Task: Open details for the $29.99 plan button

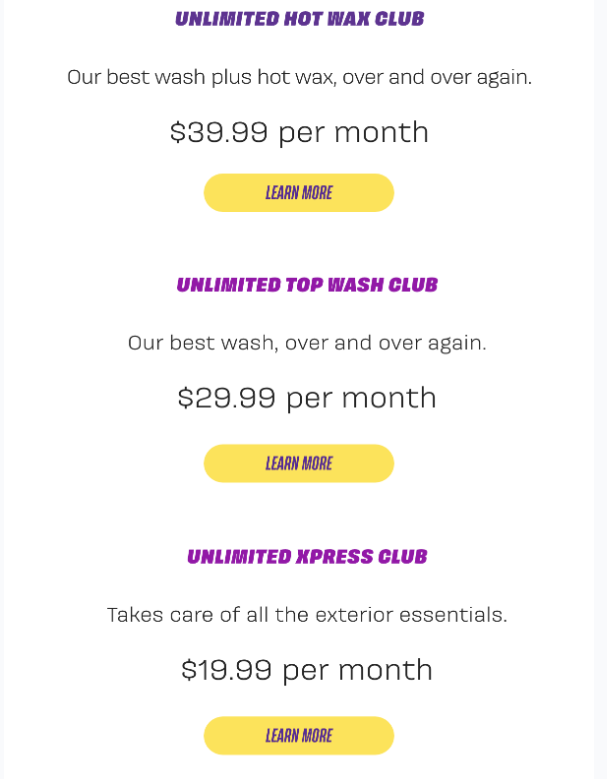Action: 299,464
